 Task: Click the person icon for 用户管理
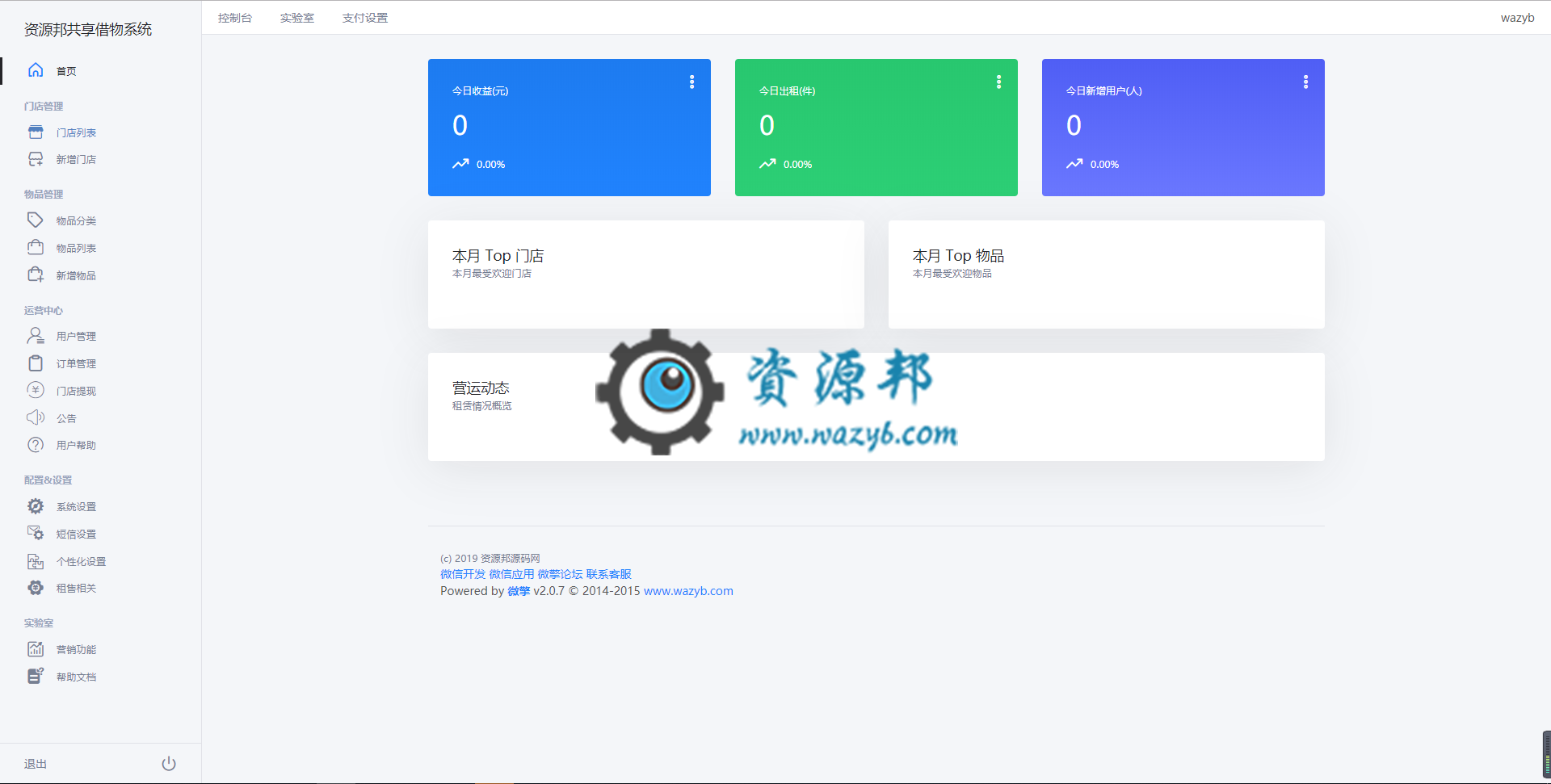(x=36, y=335)
